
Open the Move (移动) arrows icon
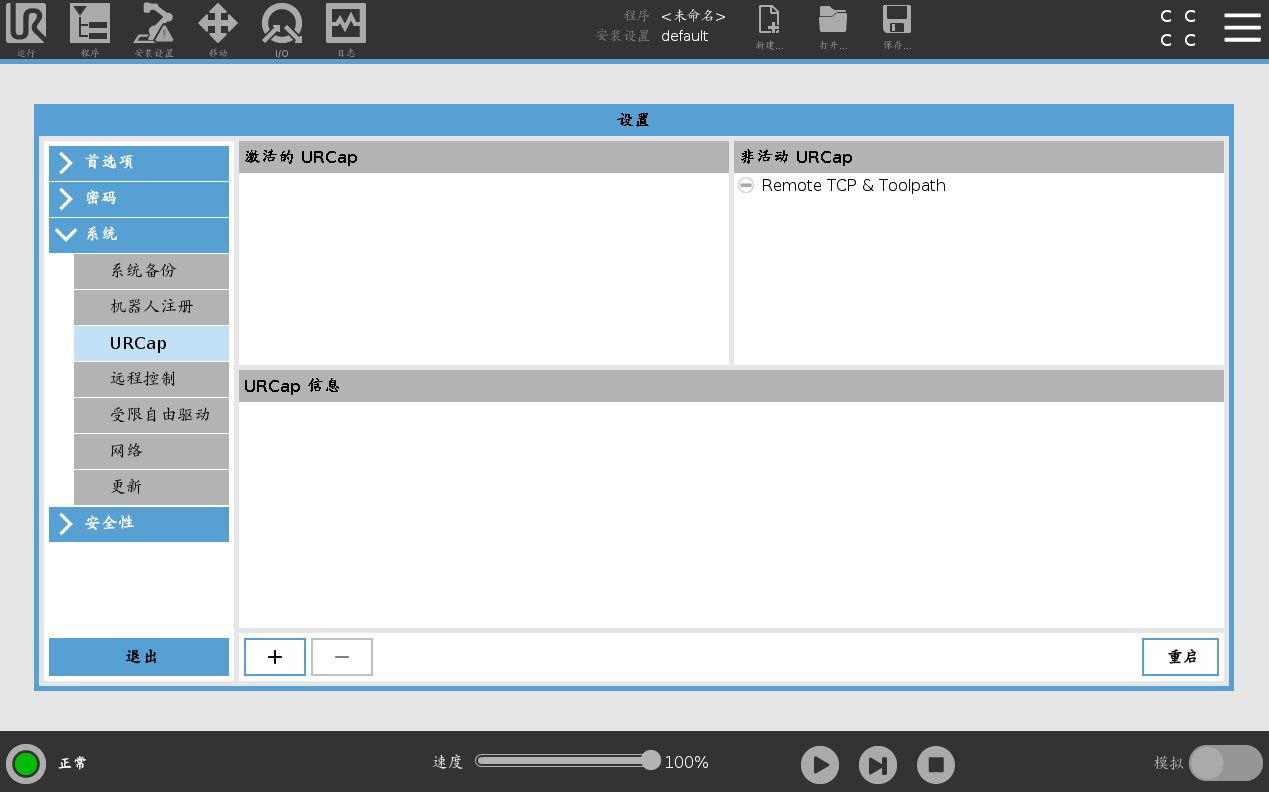218,29
